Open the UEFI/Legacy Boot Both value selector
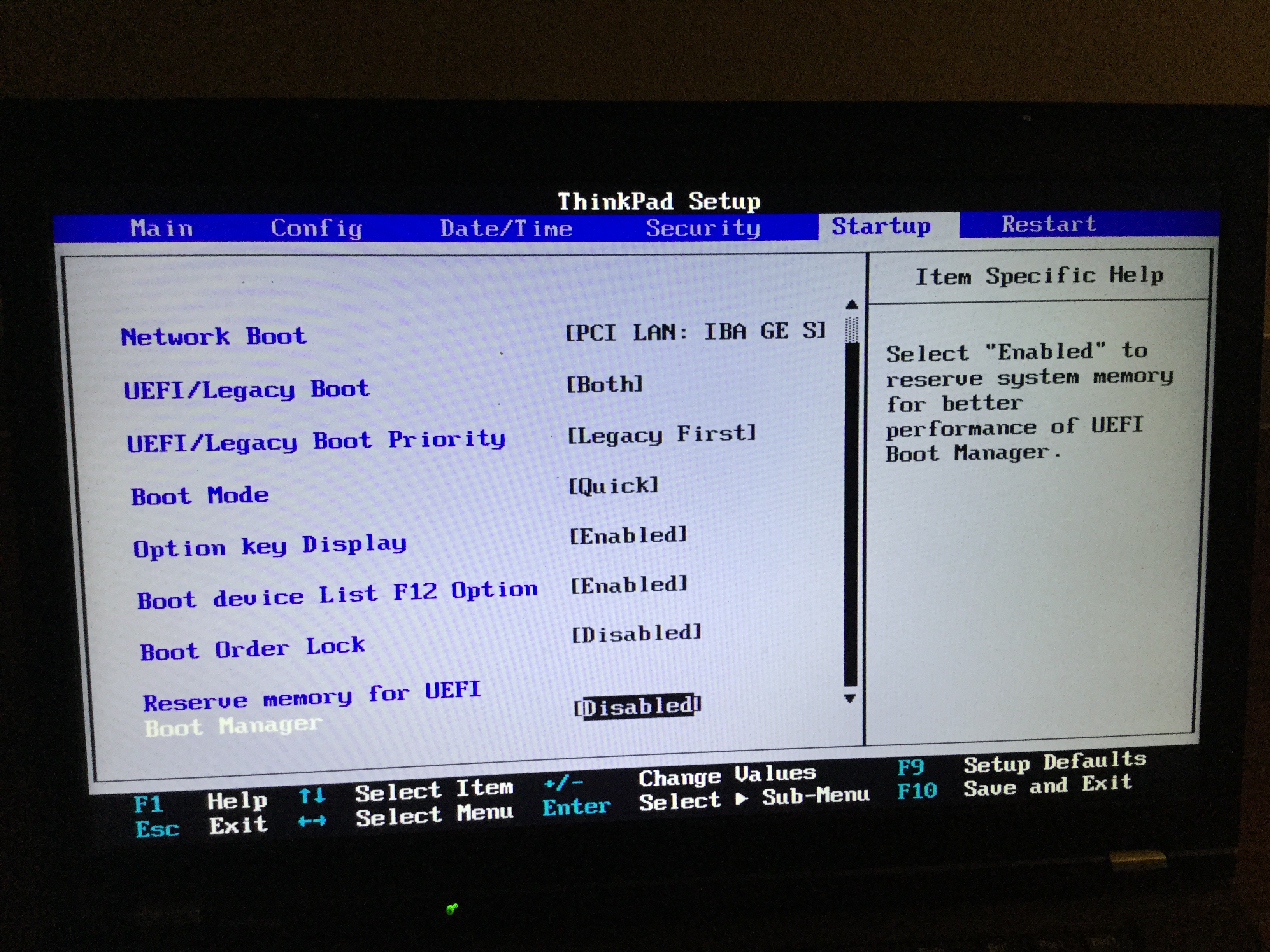This screenshot has width=1270, height=952. 605,384
